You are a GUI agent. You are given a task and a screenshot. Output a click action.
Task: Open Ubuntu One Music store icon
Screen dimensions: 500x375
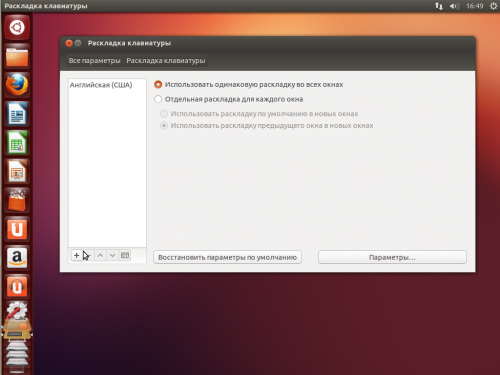[17, 286]
